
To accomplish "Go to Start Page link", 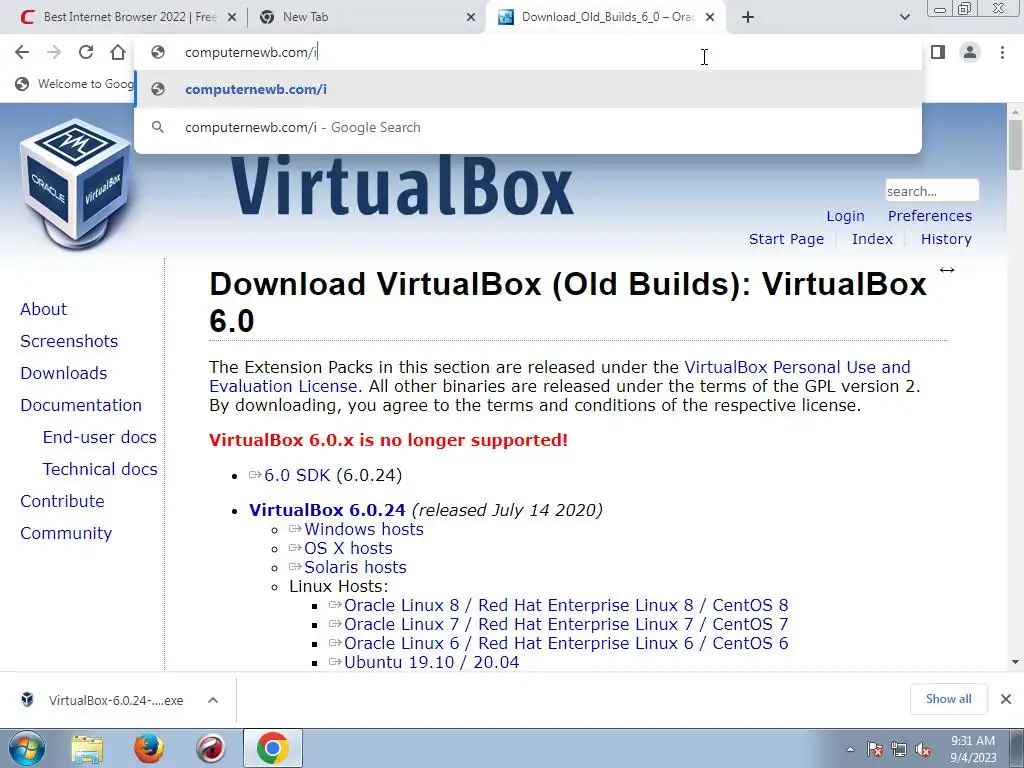I will tap(786, 239).
